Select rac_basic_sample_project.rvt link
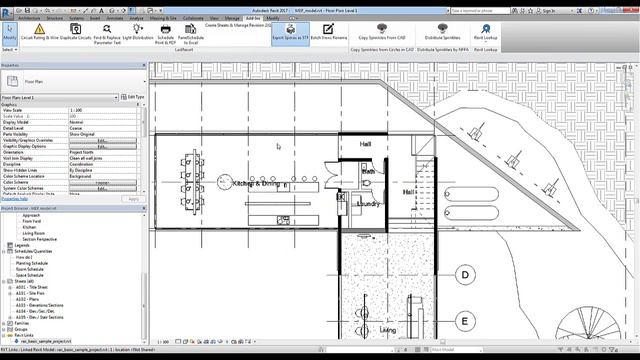 coord(46,341)
